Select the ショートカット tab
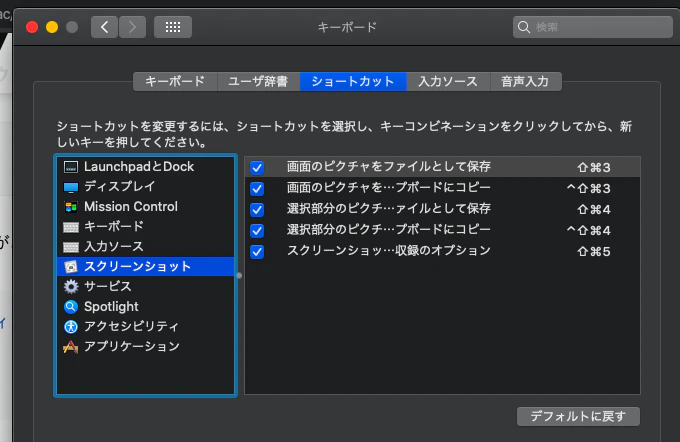The width and height of the screenshot is (680, 442). click(x=353, y=82)
